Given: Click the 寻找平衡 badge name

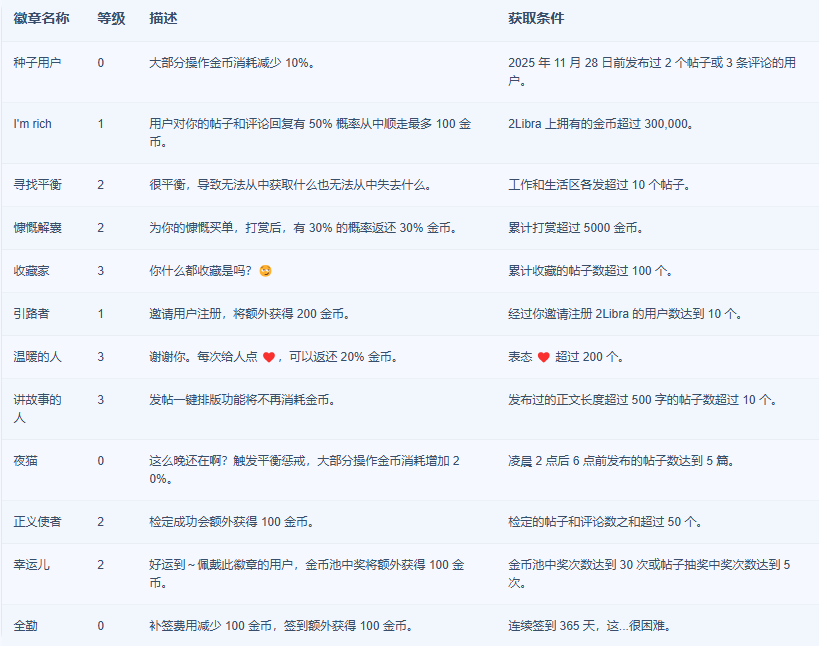Looking at the screenshot, I should pyautogui.click(x=37, y=185).
